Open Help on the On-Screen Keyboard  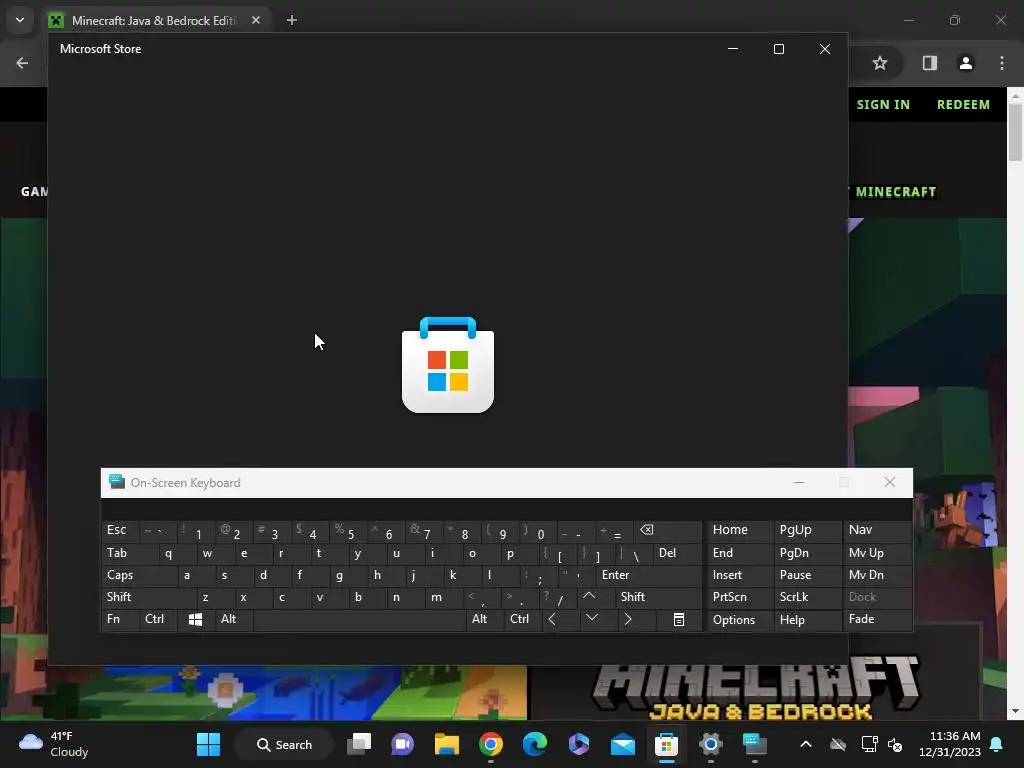tap(807, 620)
